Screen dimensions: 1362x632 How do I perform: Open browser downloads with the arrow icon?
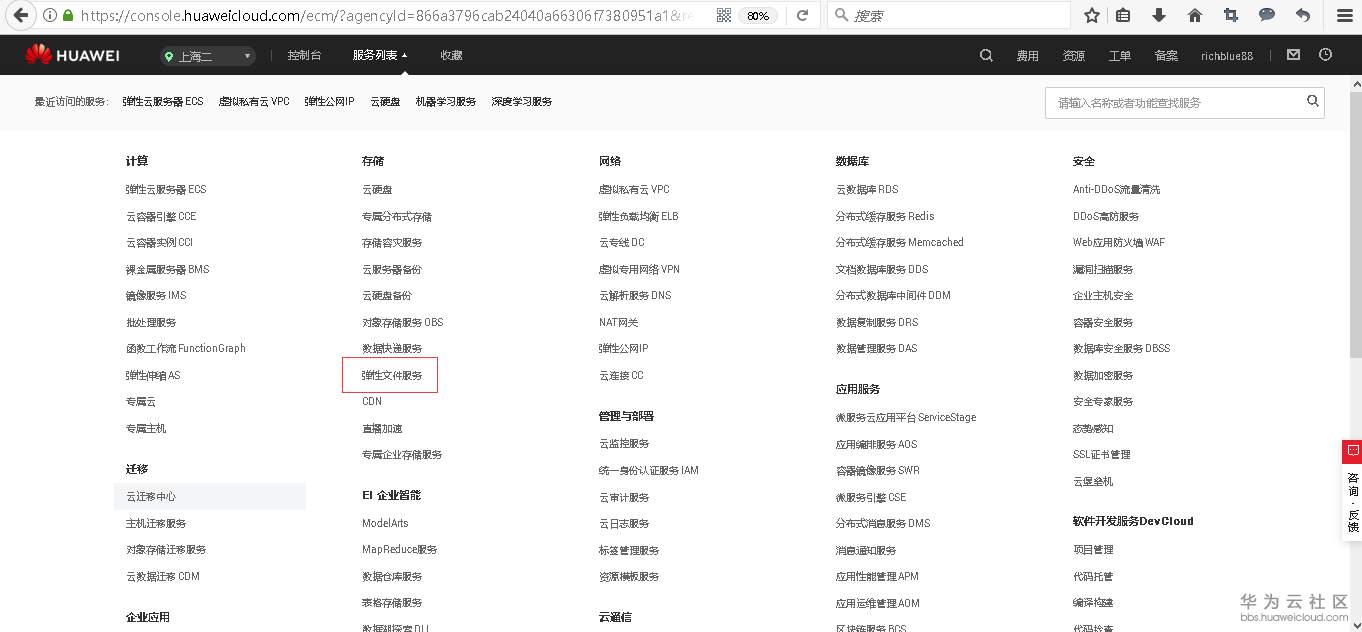(1159, 15)
